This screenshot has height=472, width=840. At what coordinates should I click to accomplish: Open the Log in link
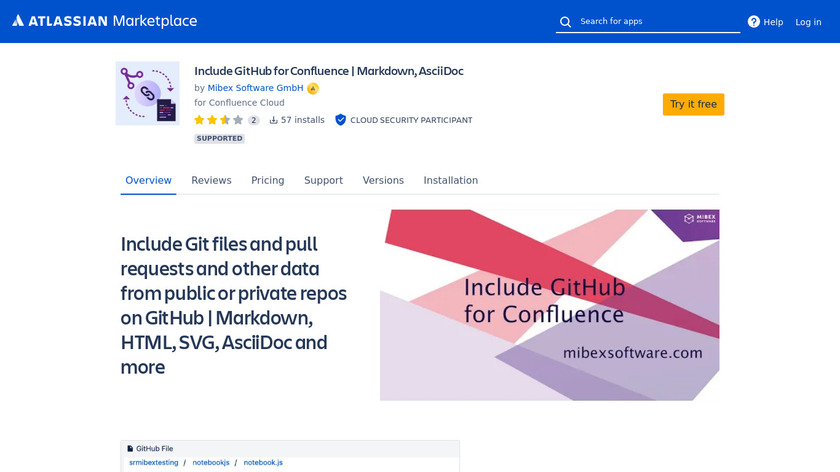808,22
